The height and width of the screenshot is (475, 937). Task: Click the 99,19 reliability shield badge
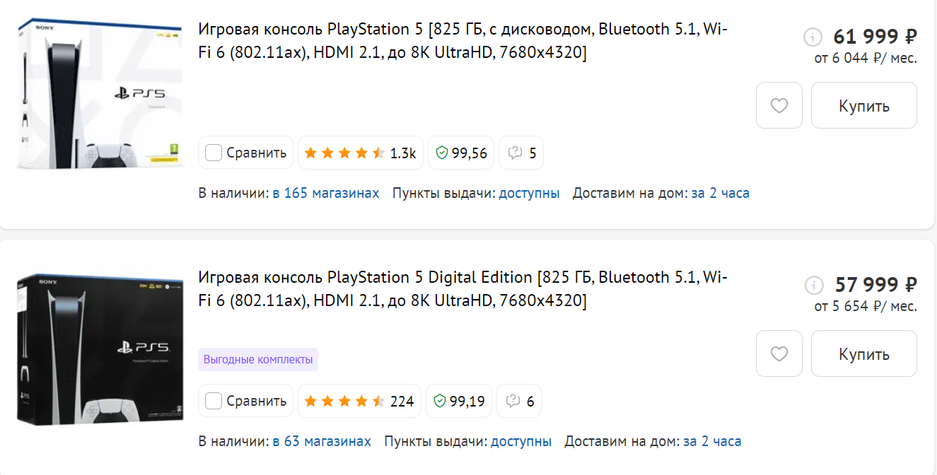pyautogui.click(x=459, y=401)
